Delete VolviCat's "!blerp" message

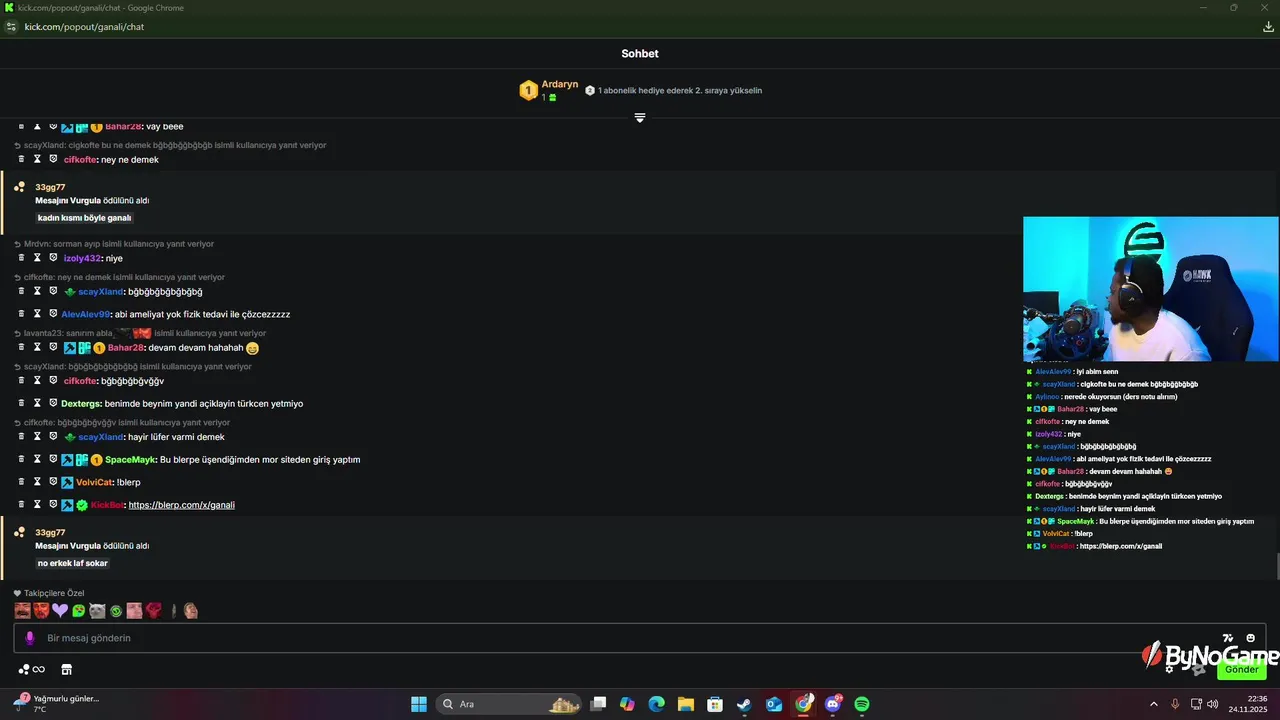pyautogui.click(x=21, y=481)
